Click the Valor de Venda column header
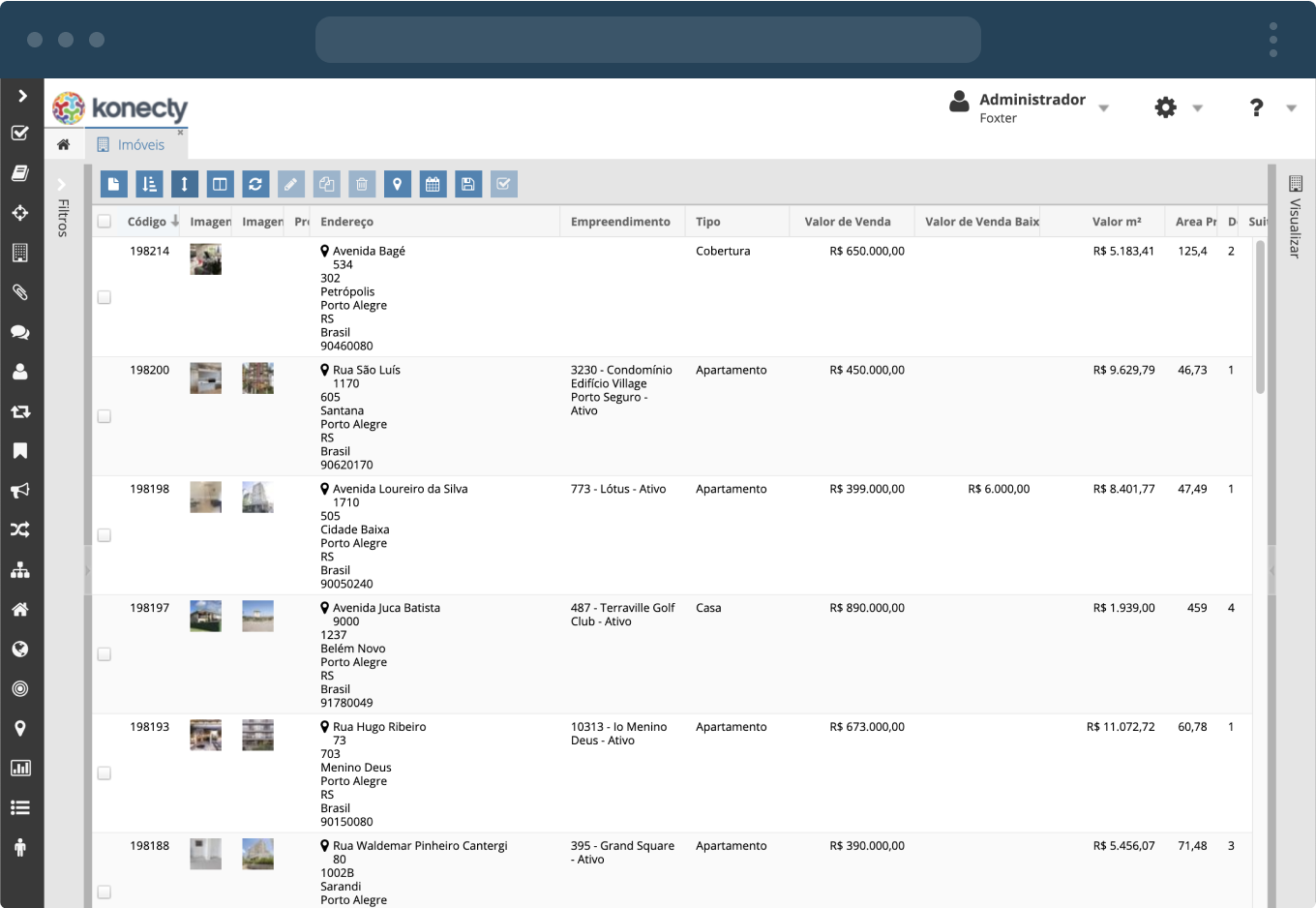This screenshot has width=1316, height=908. 847,222
